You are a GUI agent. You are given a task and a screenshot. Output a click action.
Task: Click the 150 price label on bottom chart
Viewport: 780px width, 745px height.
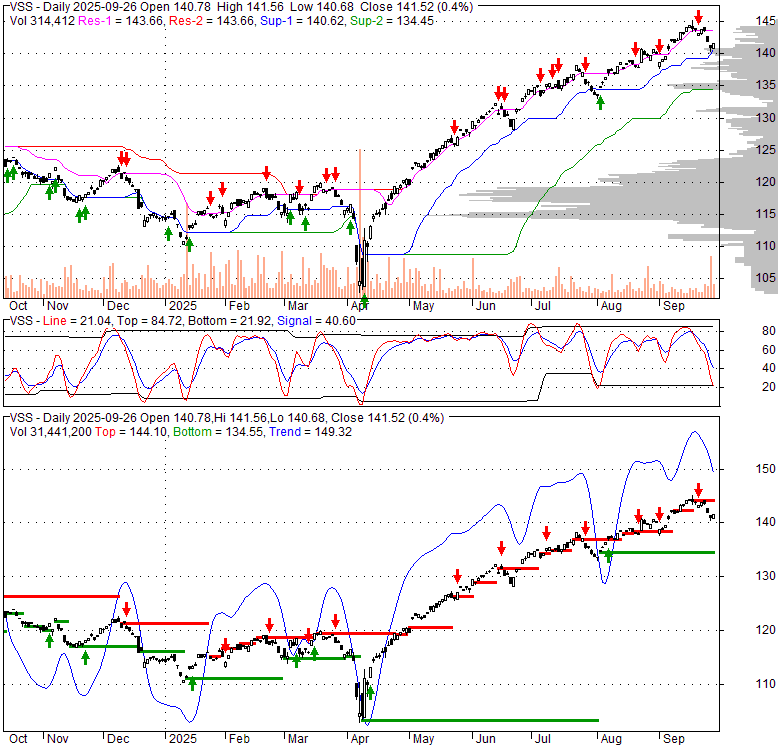[765, 469]
